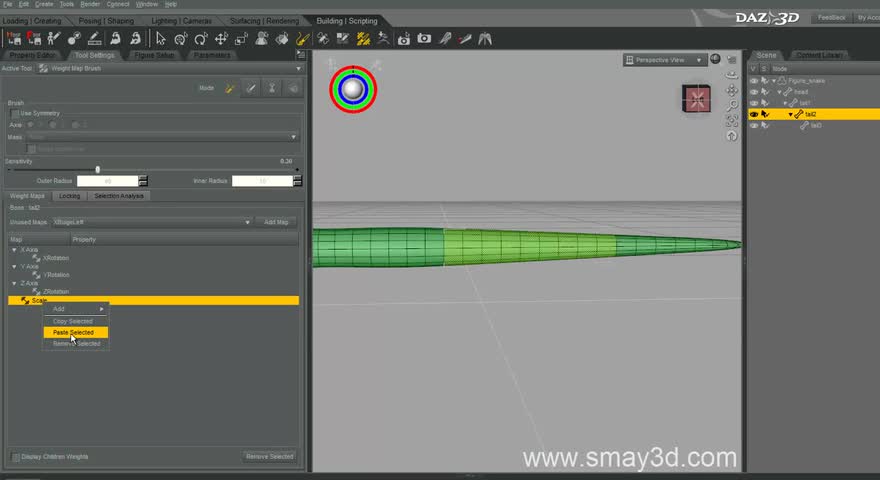The width and height of the screenshot is (880, 480).
Task: Open the Figure Setup tab
Action: pyautogui.click(x=154, y=55)
